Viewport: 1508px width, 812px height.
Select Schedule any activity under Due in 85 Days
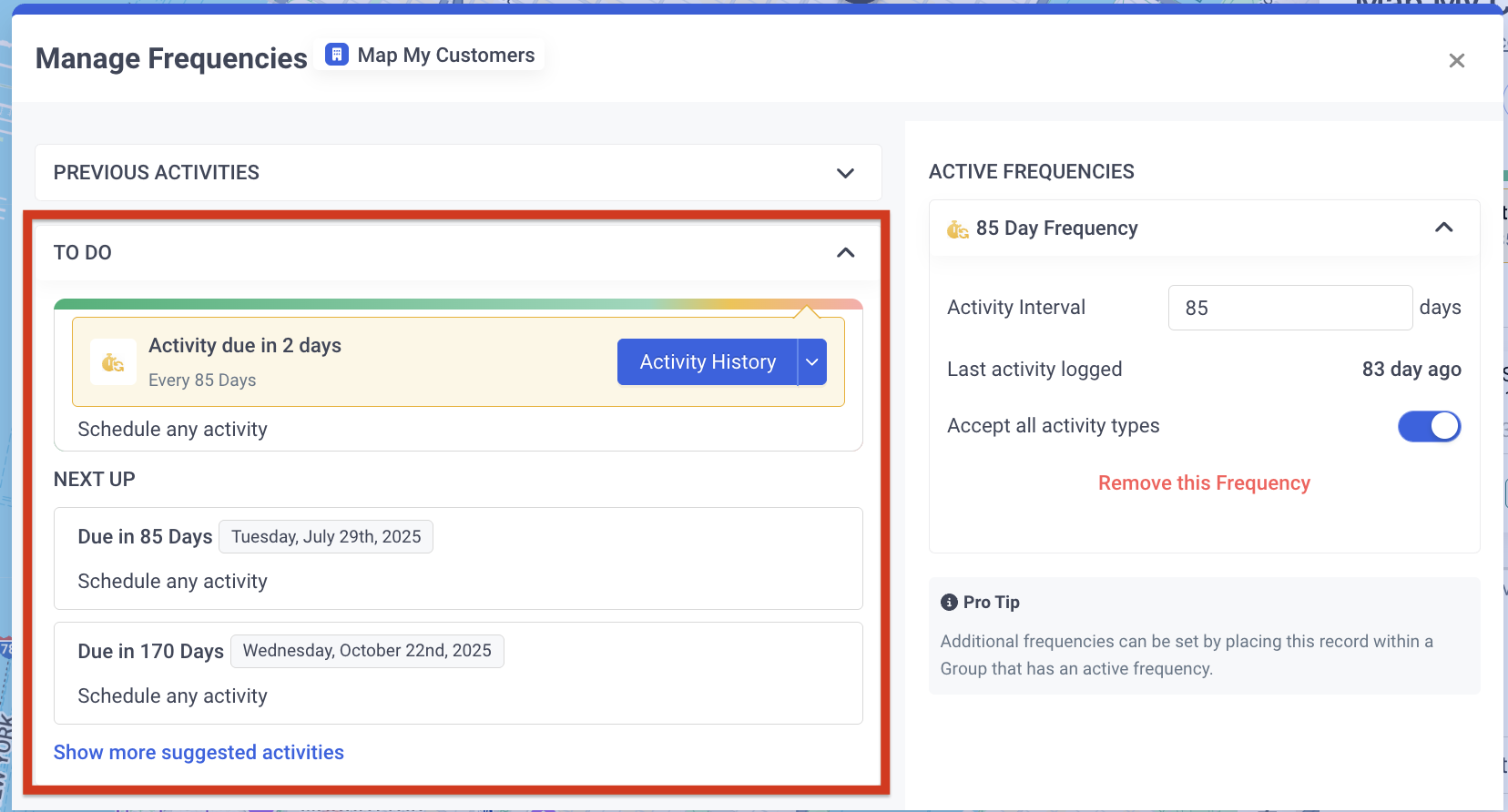[x=173, y=582]
